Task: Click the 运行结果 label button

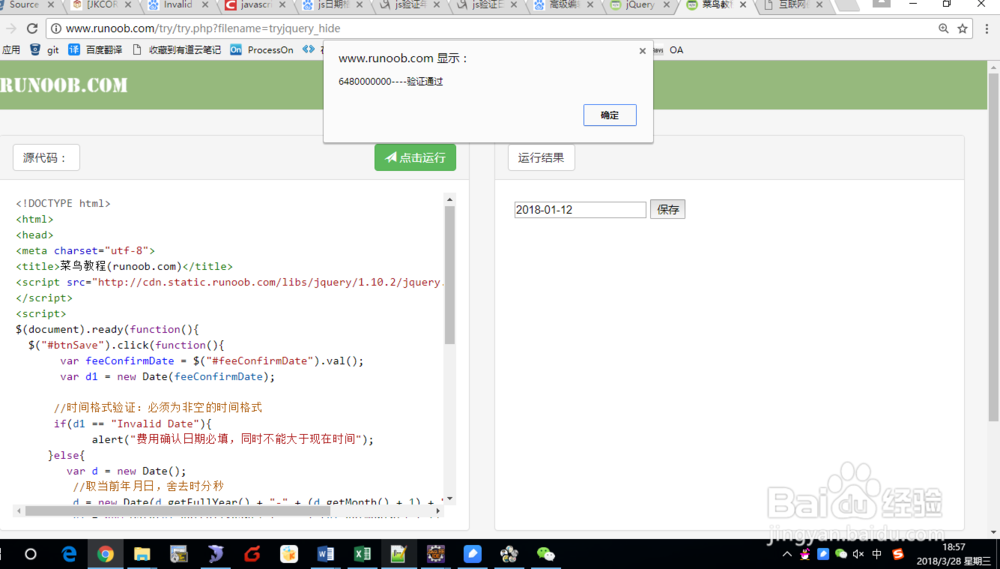Action: [541, 158]
